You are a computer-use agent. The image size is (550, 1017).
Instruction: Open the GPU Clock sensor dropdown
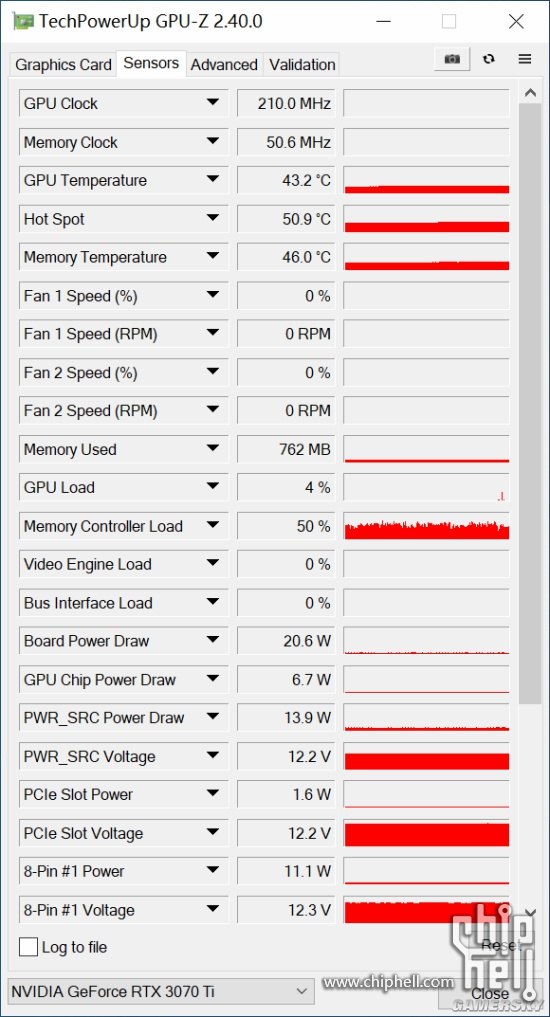[212, 103]
